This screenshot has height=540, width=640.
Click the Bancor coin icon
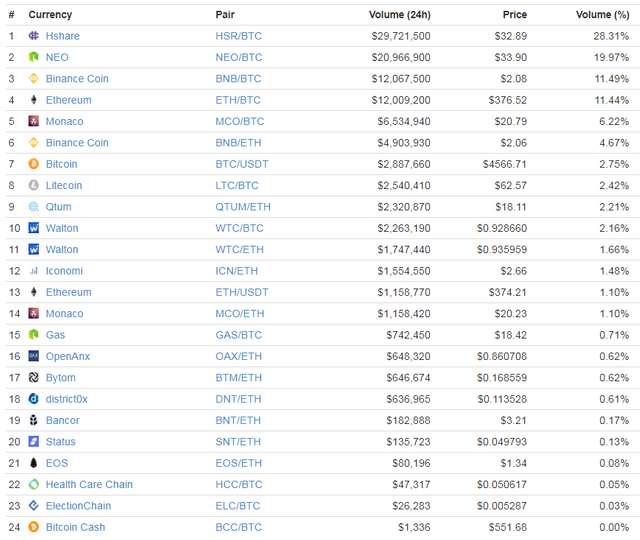pos(33,420)
